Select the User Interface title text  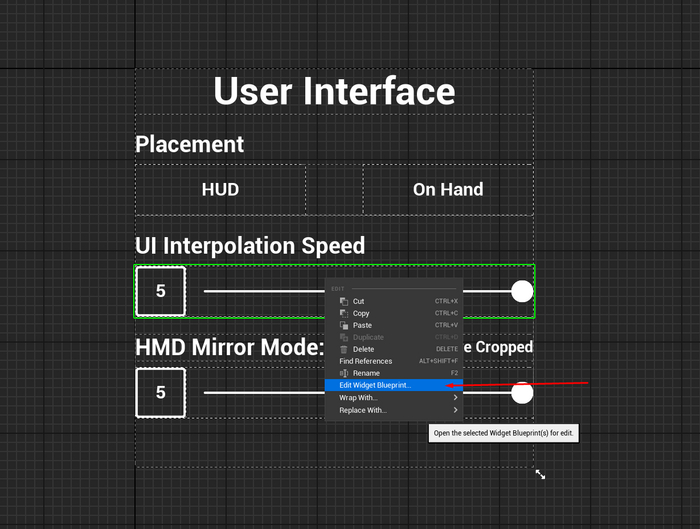tap(334, 91)
